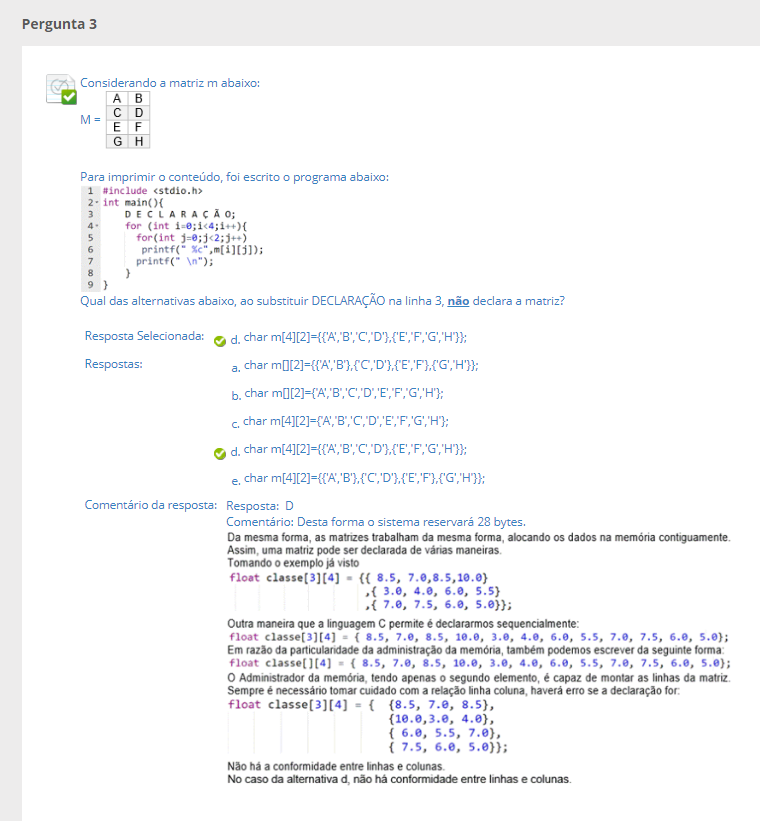760x821 pixels.
Task: Click the 'Pergunta 3' heading
Action: click(59, 24)
